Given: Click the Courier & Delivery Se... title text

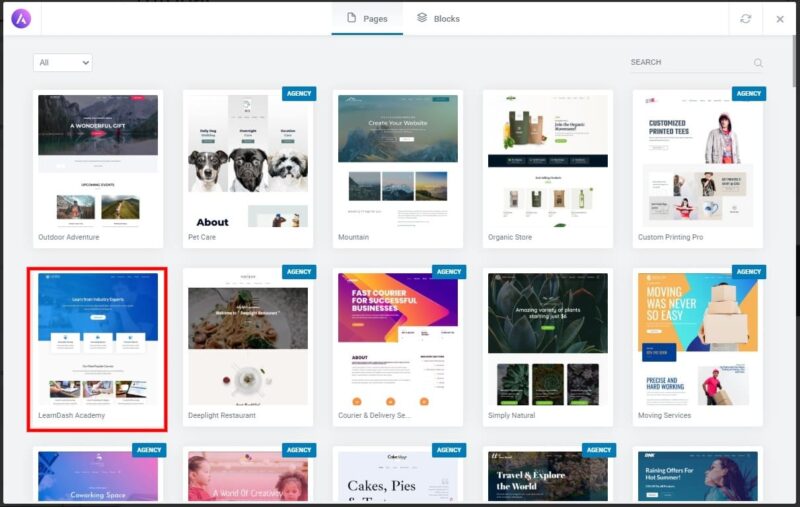Looking at the screenshot, I should 374,415.
